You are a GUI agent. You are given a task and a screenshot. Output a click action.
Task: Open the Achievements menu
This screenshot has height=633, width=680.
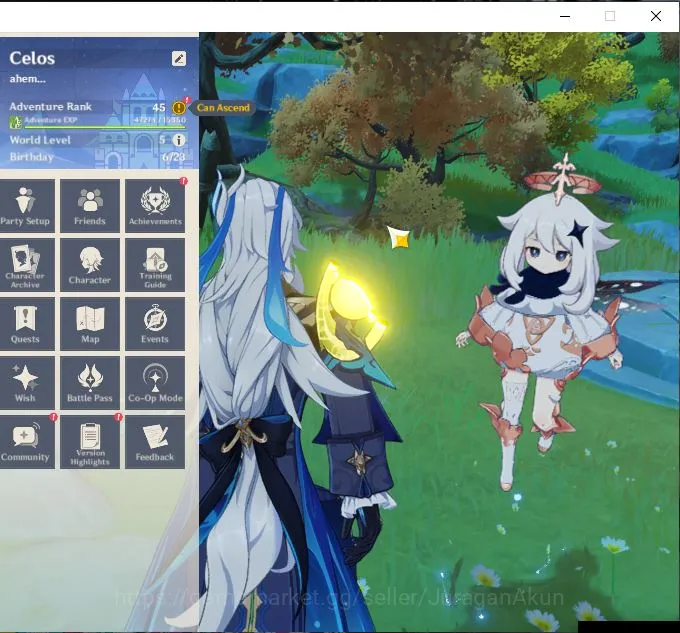coord(155,206)
